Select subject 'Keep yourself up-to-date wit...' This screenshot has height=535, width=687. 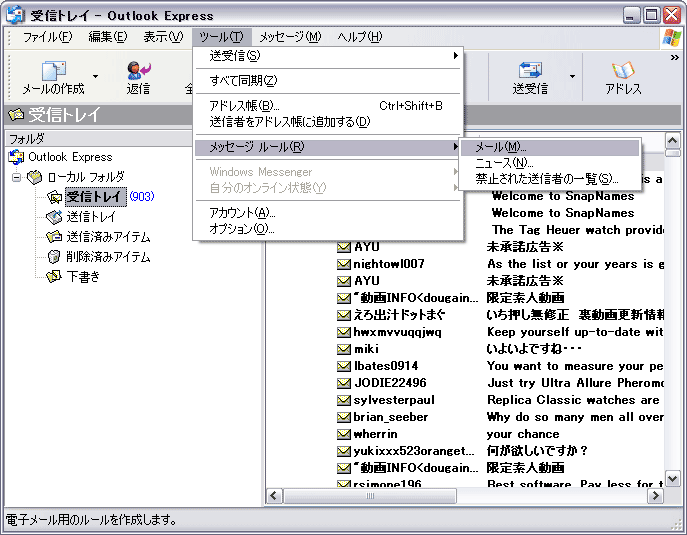coord(575,332)
